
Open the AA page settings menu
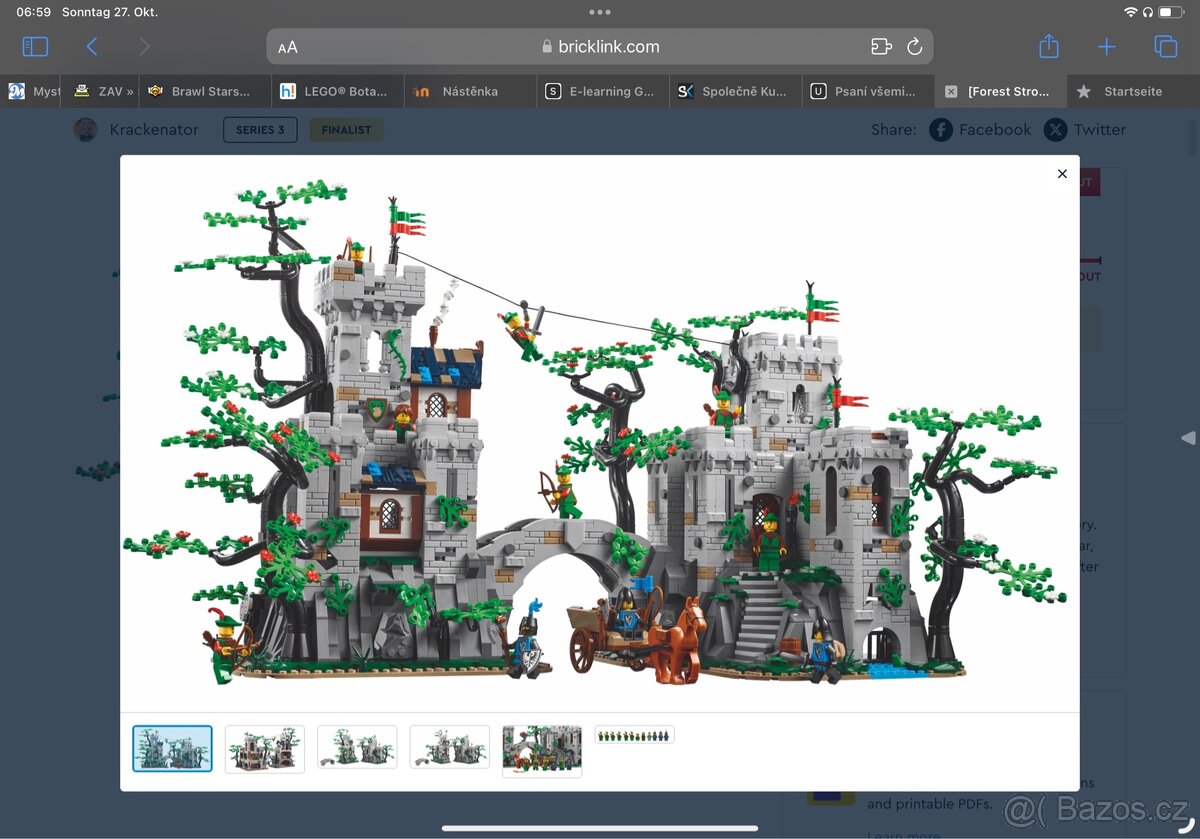pyautogui.click(x=287, y=46)
